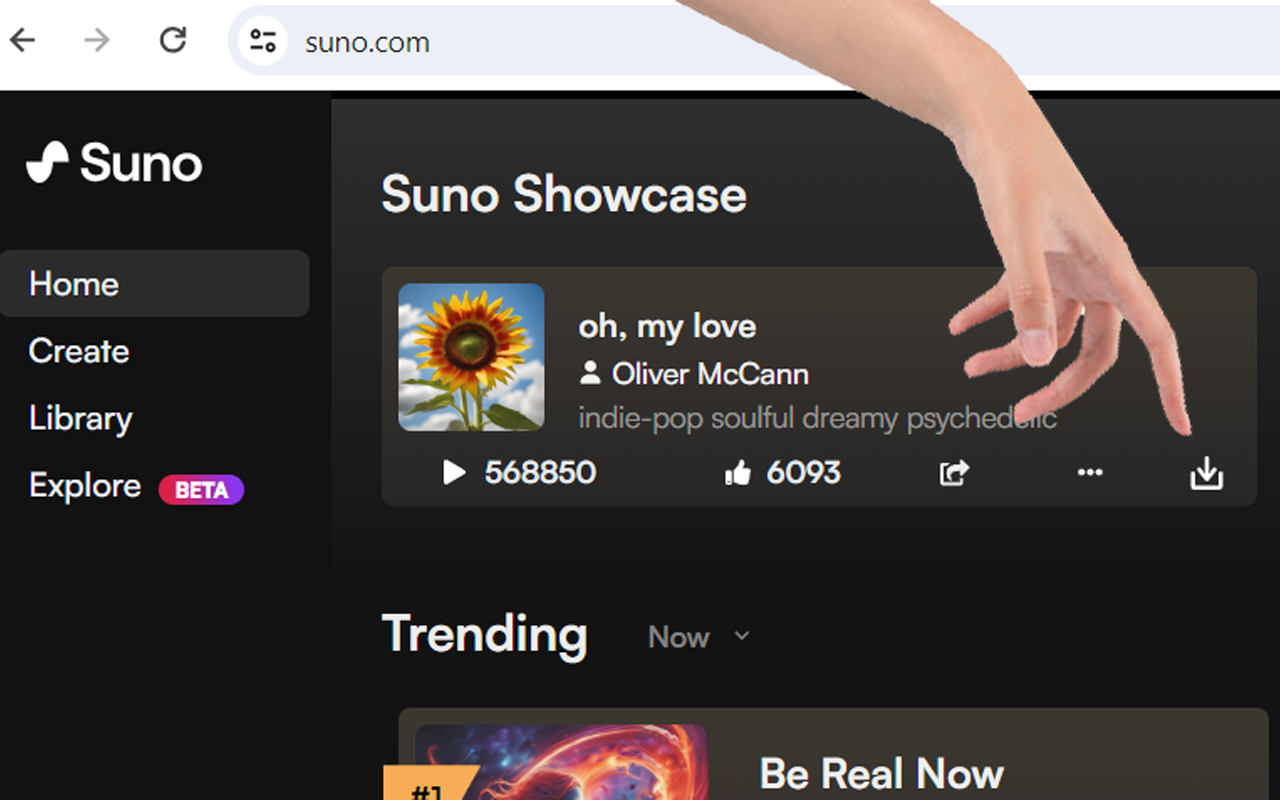The image size is (1280, 800).
Task: Click the Suno logo
Action: click(x=114, y=162)
